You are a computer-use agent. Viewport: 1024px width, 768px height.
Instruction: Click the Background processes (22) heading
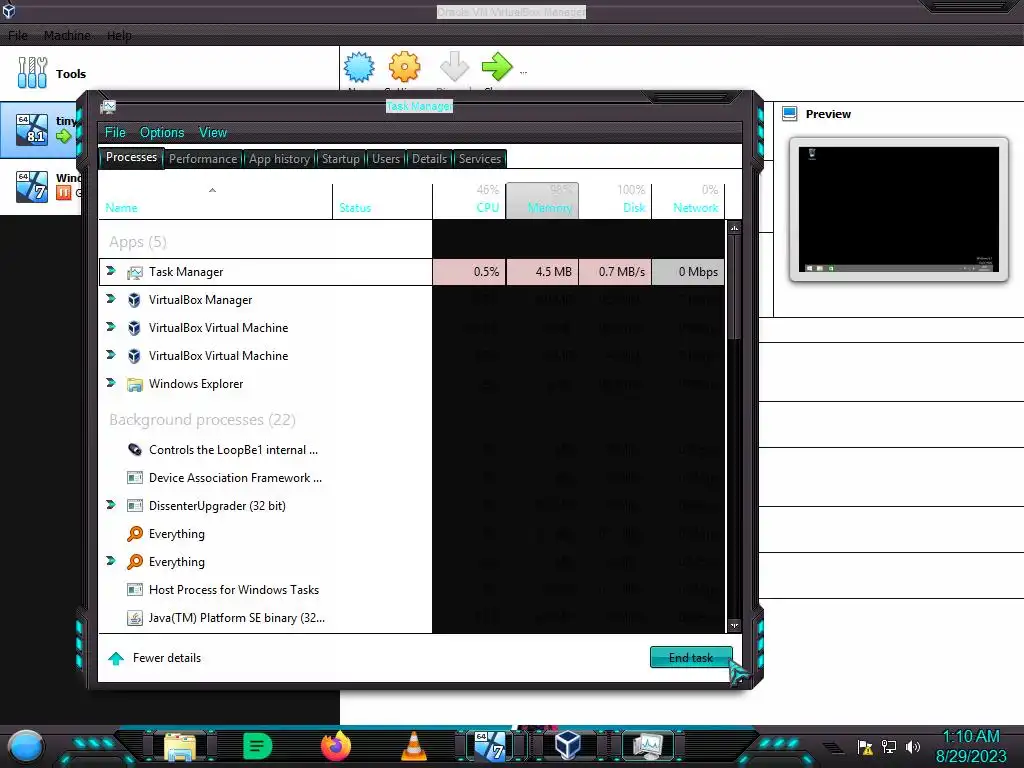202,420
